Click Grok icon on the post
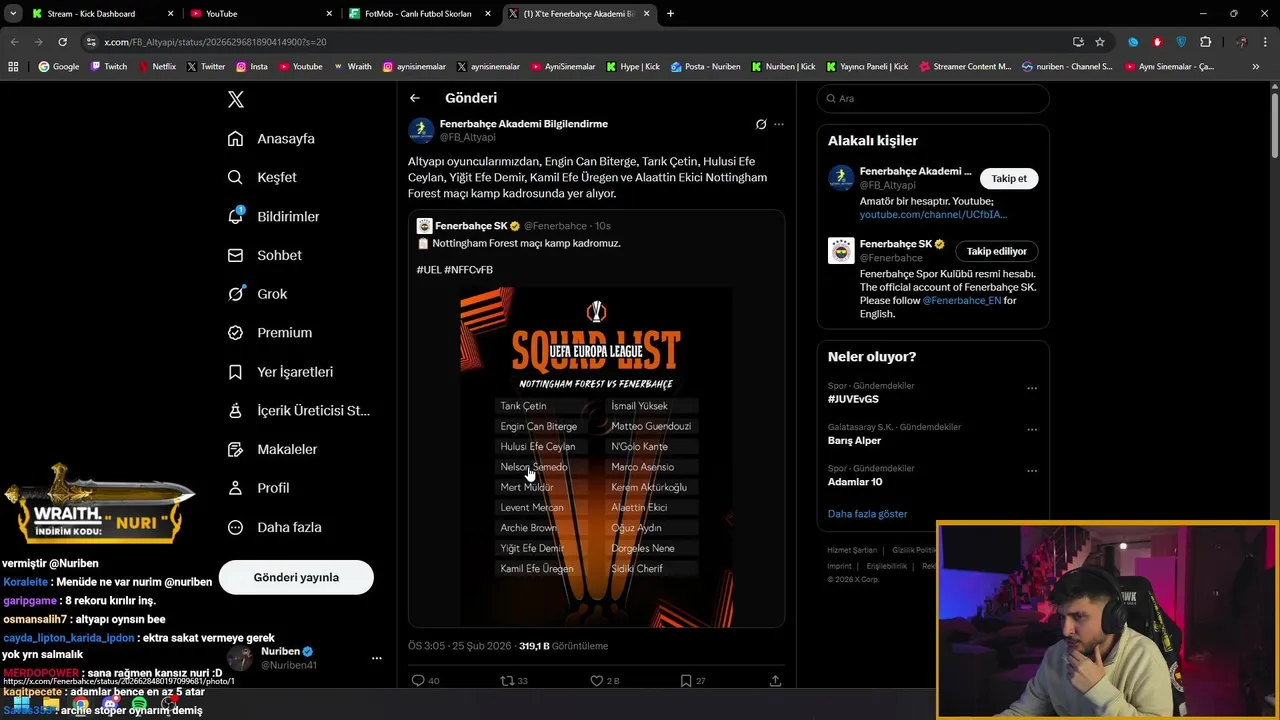Screen dimensions: 1280x720 click(761, 125)
